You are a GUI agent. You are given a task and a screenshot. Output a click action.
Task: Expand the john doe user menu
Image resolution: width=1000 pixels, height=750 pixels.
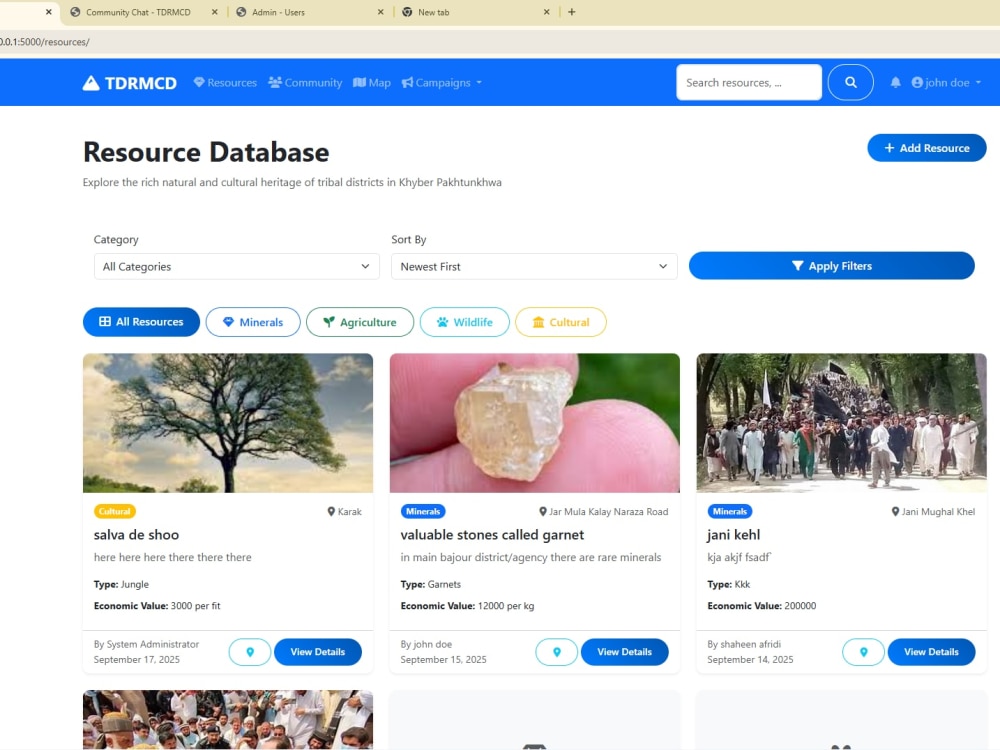click(x=946, y=82)
